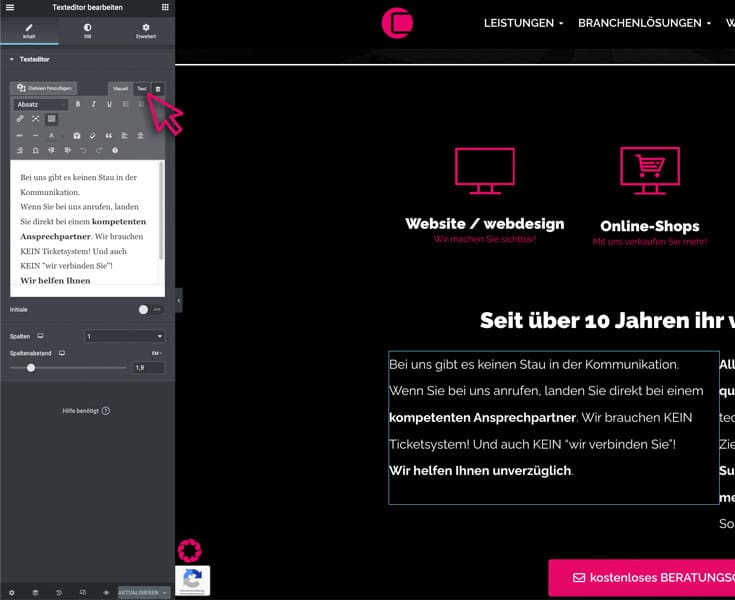Switch editor to Text mode
Screen dimensions: 735x600
(142, 89)
